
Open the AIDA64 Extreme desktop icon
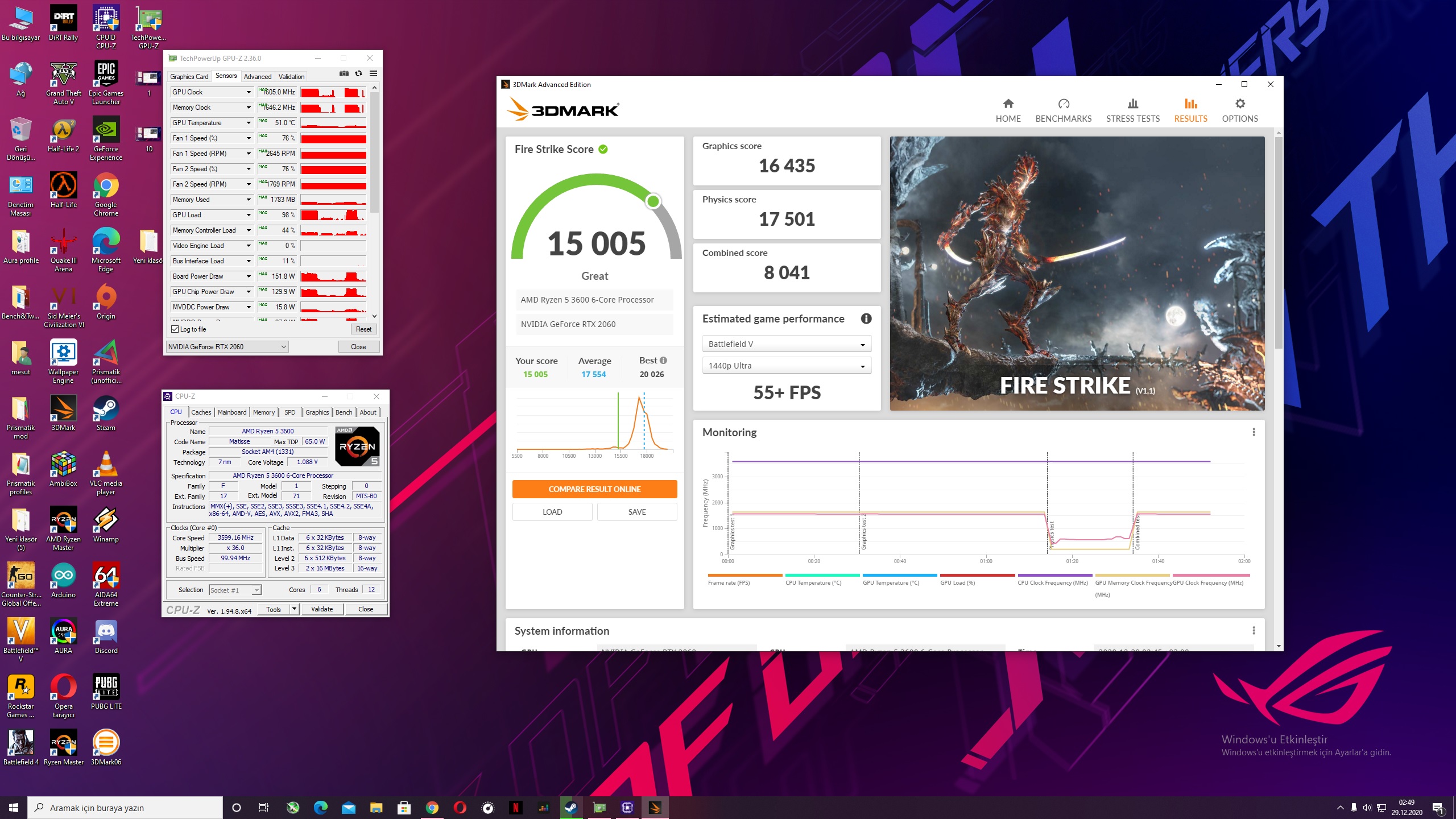pos(106,584)
